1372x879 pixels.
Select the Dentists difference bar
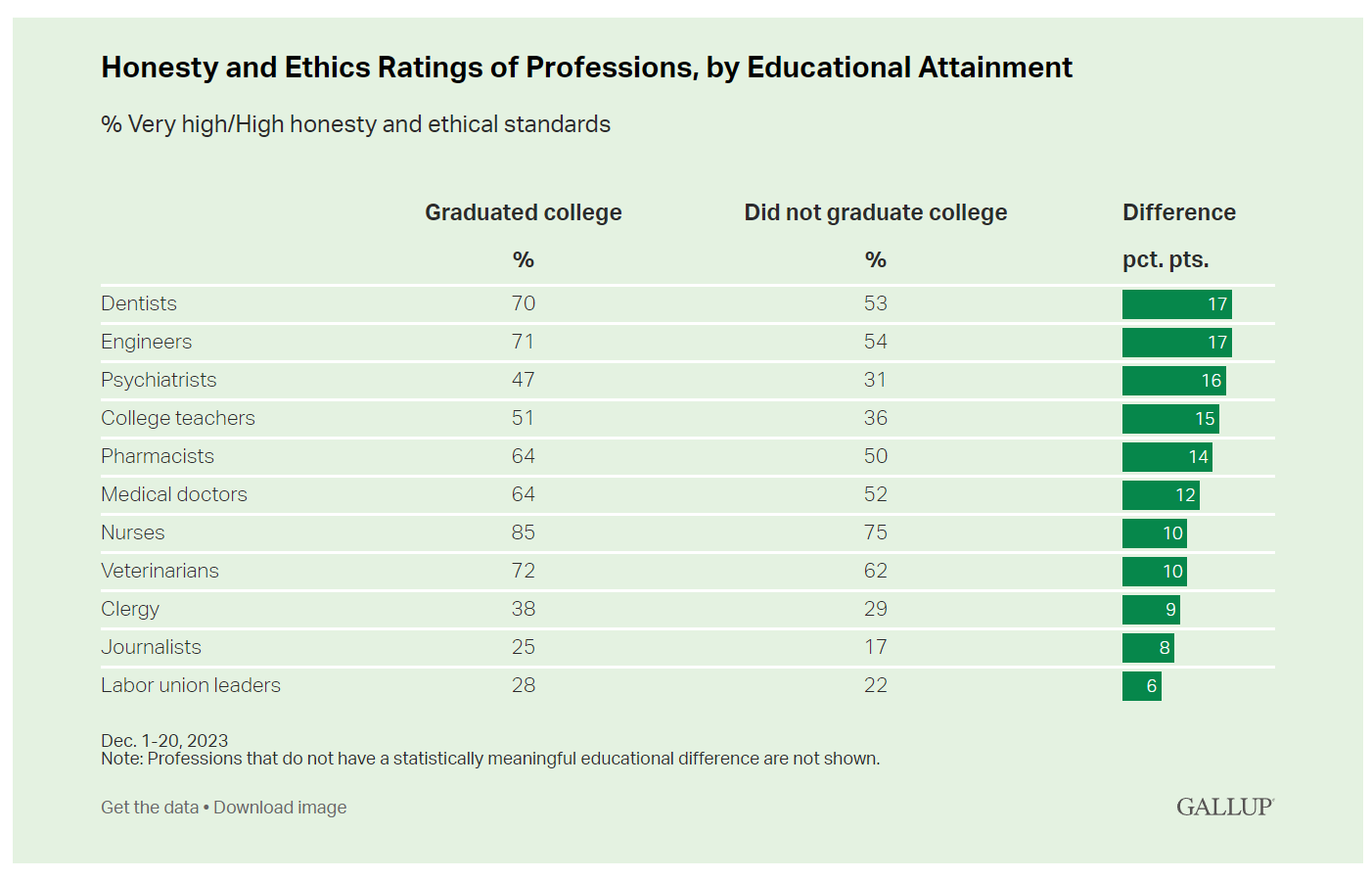pyautogui.click(x=1176, y=304)
